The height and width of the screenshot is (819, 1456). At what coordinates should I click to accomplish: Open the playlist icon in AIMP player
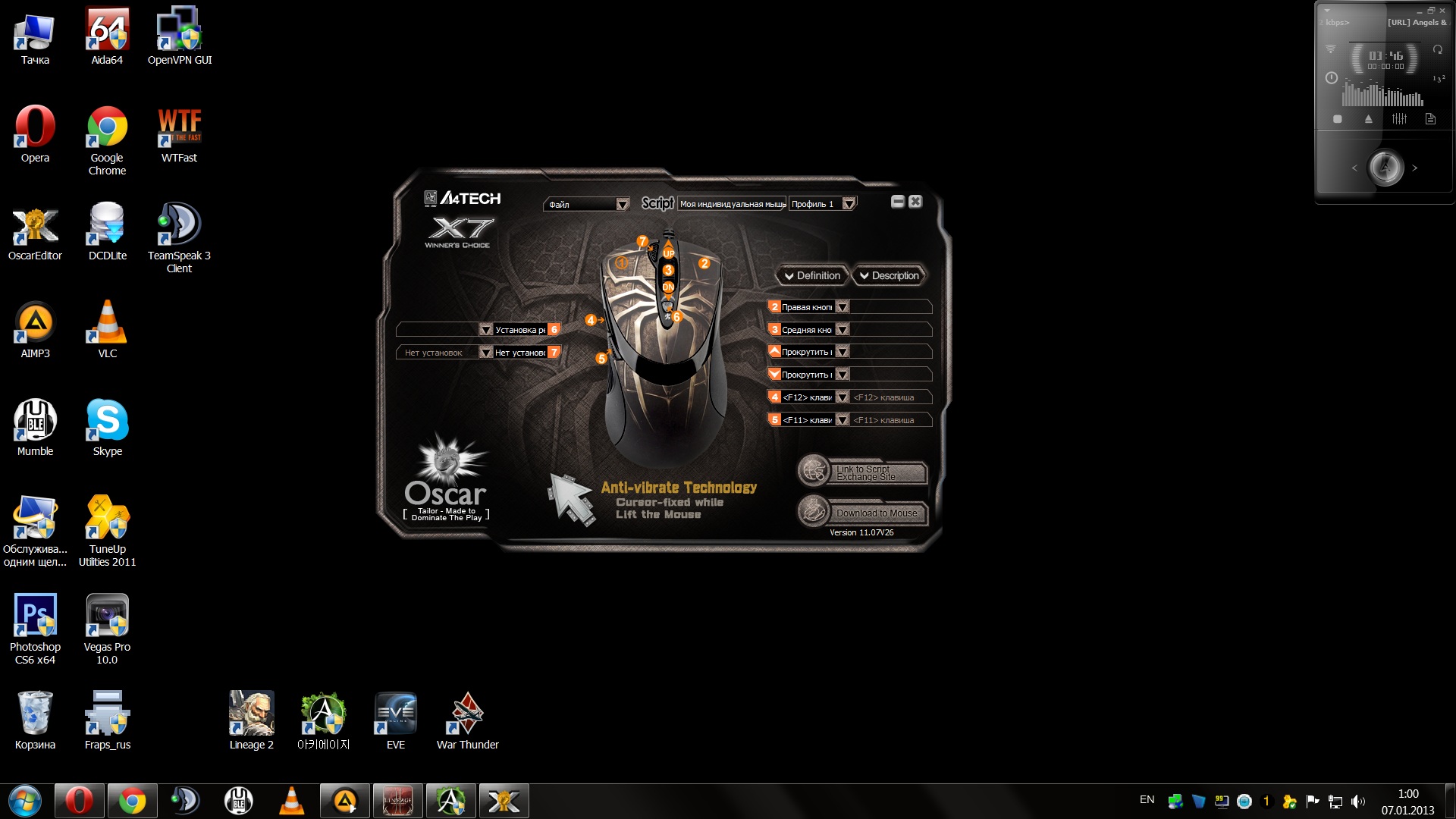(1430, 119)
